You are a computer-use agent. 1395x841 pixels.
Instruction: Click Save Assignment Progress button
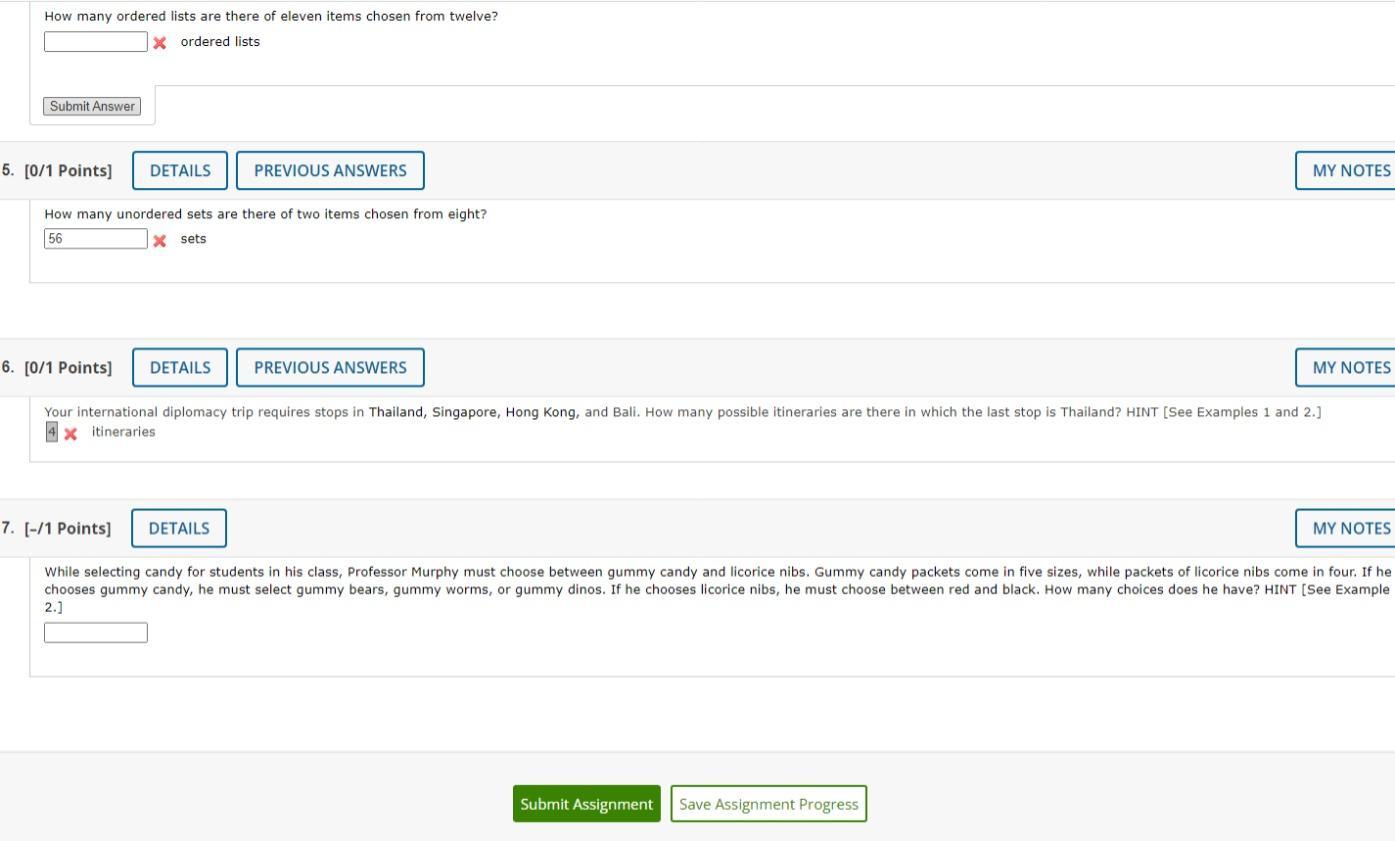coord(769,804)
